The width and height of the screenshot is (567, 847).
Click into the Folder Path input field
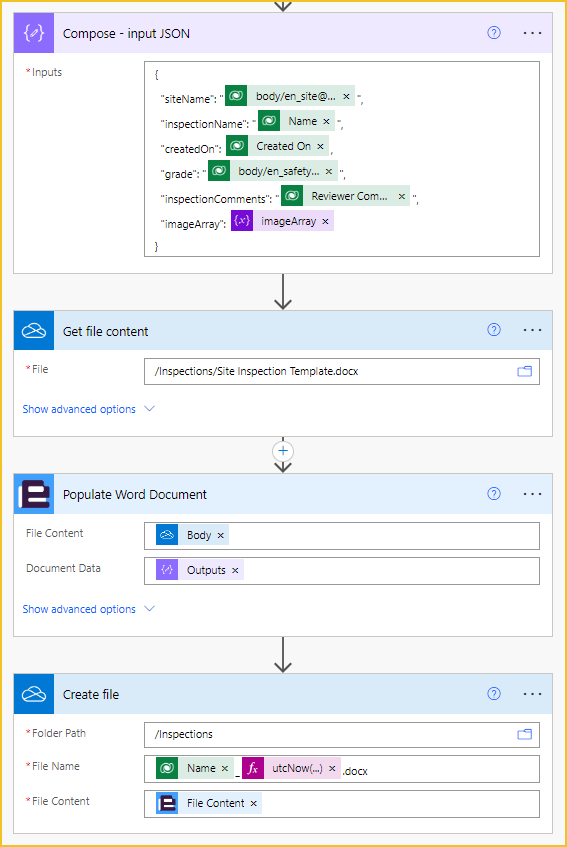tap(342, 735)
